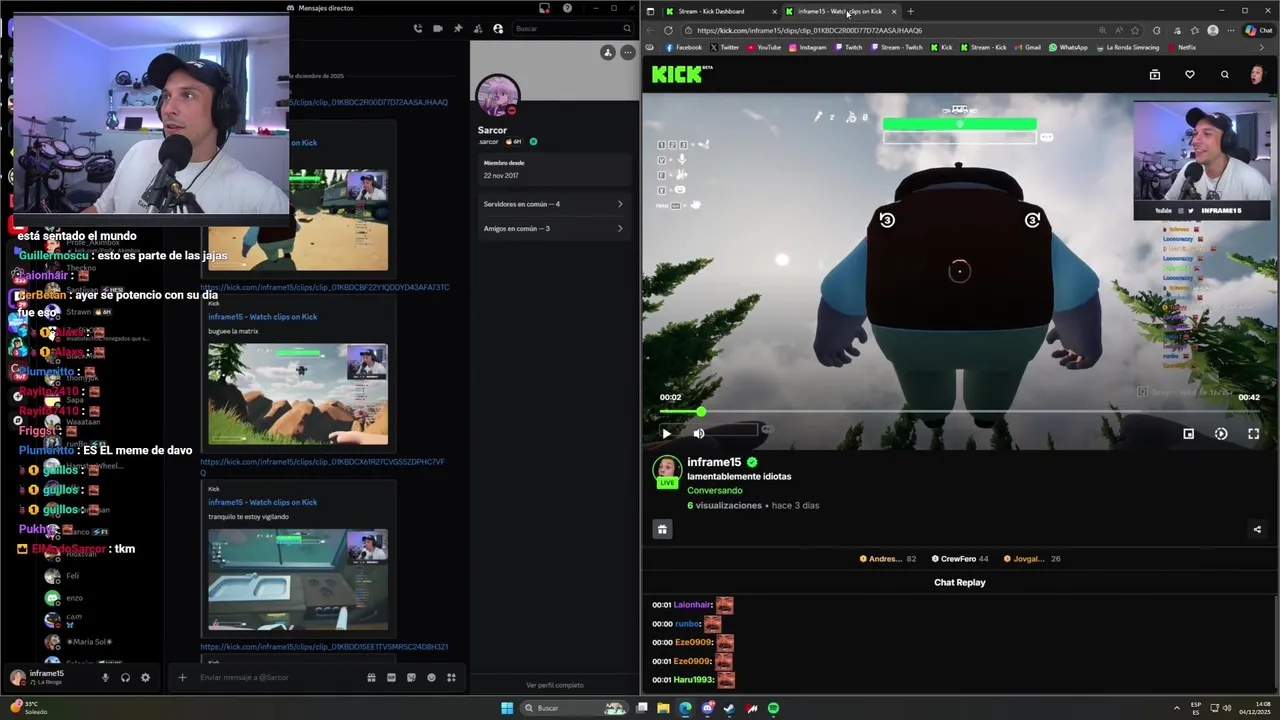The width and height of the screenshot is (1280, 720).
Task: Open browser settings and more menu
Action: pyautogui.click(x=1231, y=30)
